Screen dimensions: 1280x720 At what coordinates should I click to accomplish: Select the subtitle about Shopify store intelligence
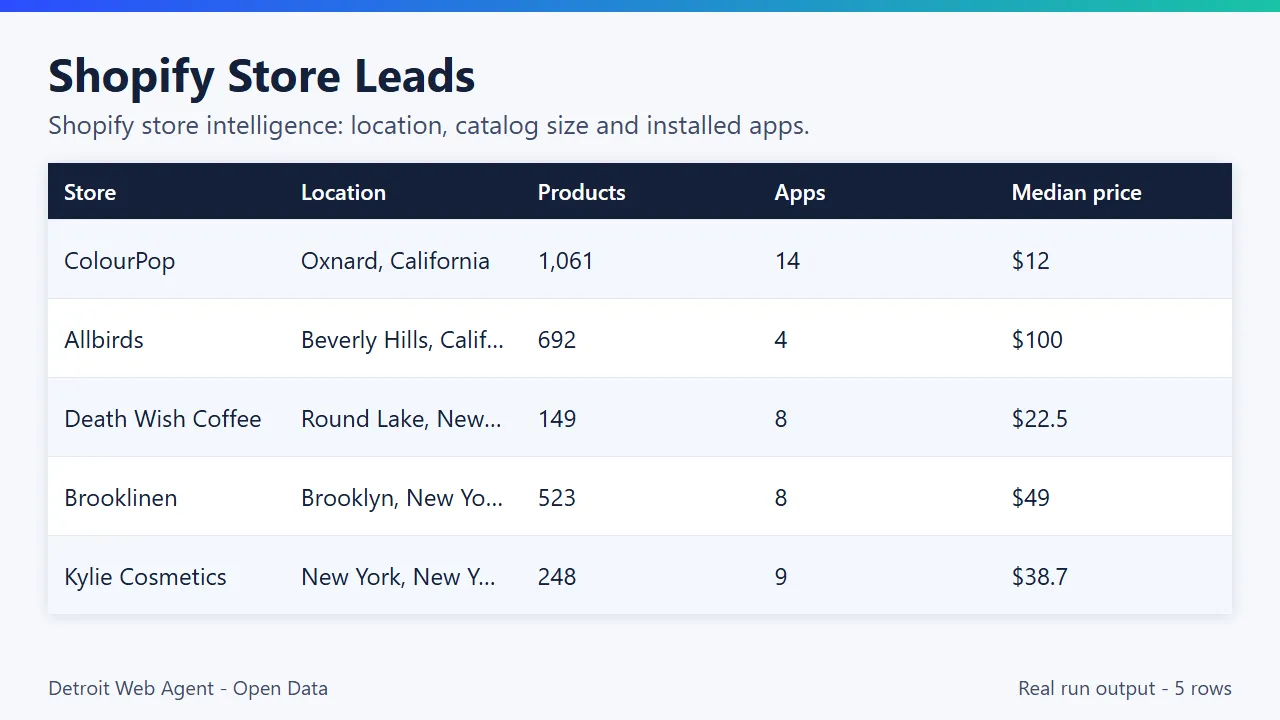[x=429, y=126]
